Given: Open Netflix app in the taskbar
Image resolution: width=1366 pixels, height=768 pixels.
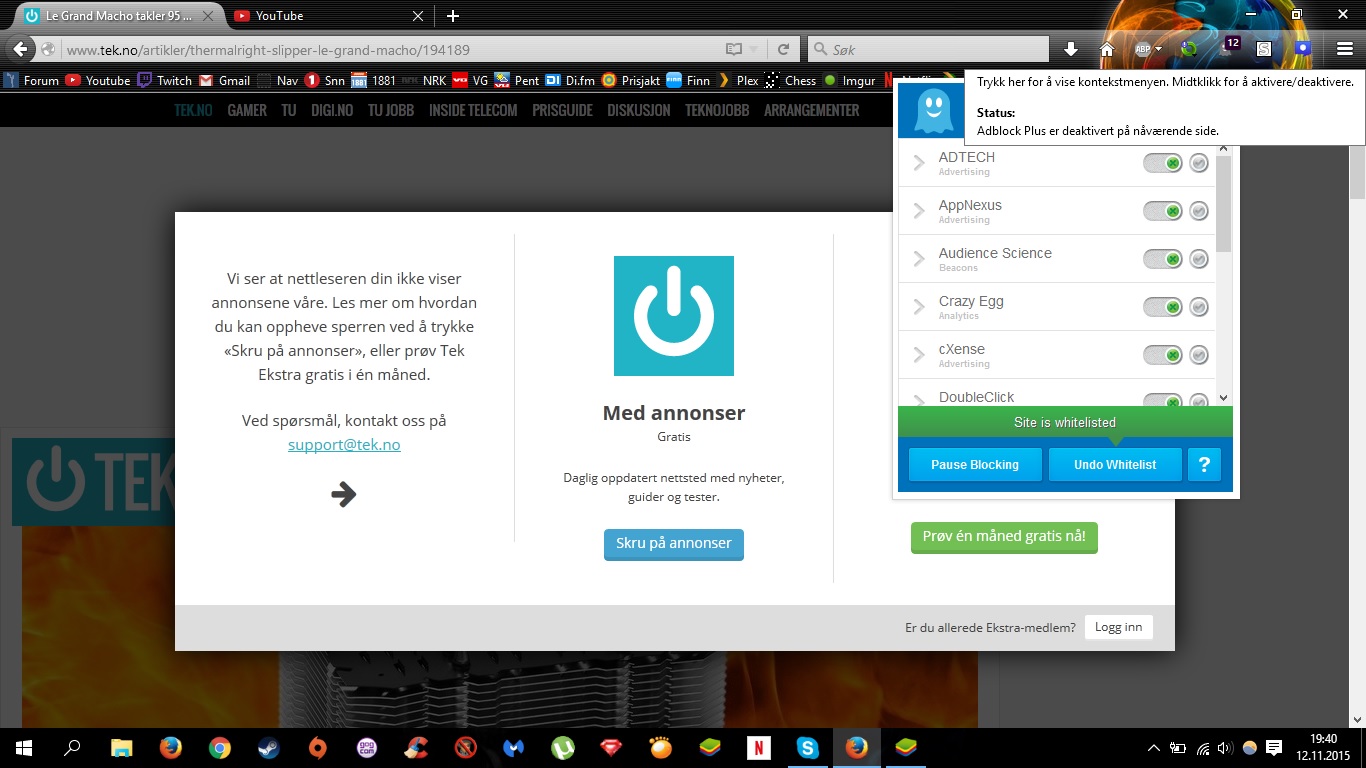Looking at the screenshot, I should click(x=758, y=747).
